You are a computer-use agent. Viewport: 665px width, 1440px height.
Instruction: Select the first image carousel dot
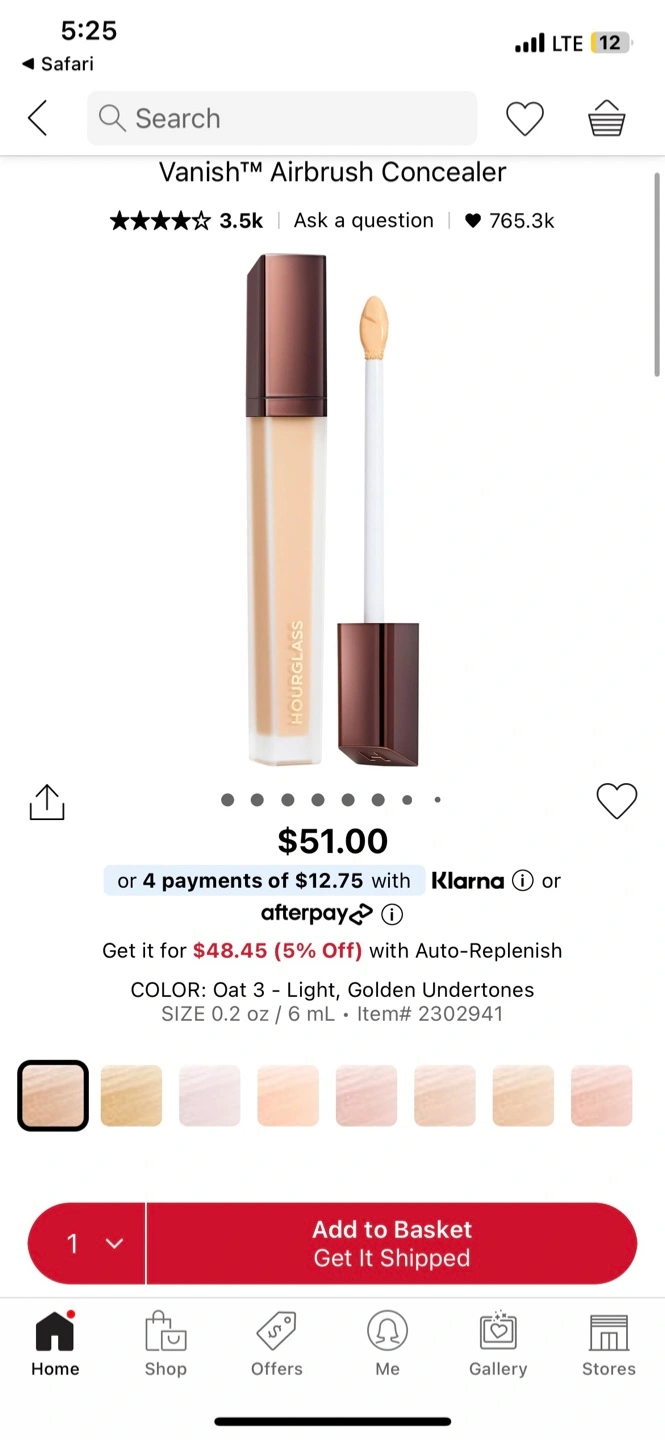(228, 800)
